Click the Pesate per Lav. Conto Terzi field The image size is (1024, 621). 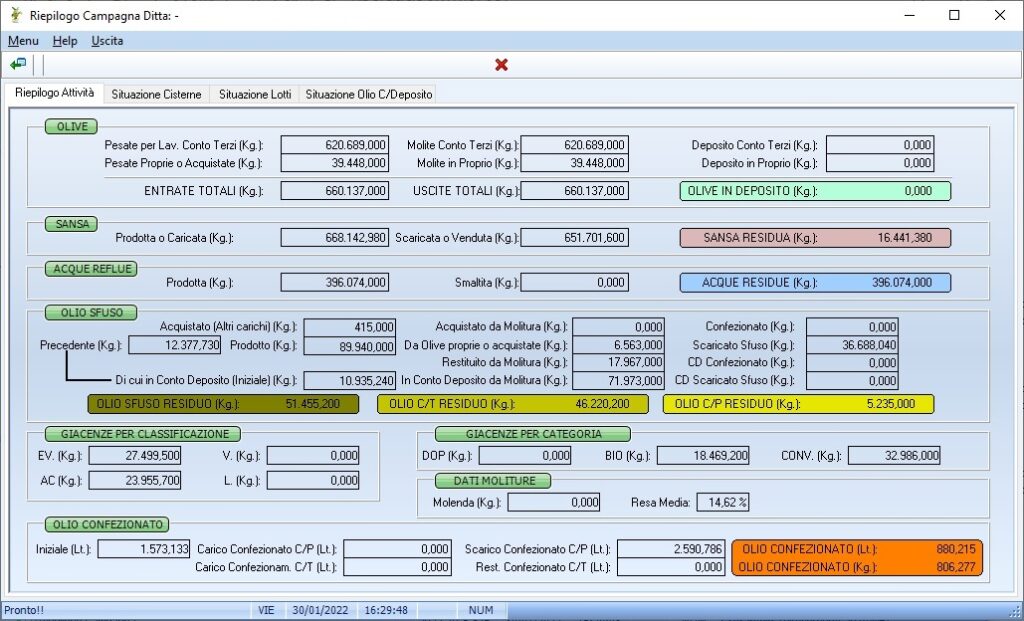(x=334, y=145)
